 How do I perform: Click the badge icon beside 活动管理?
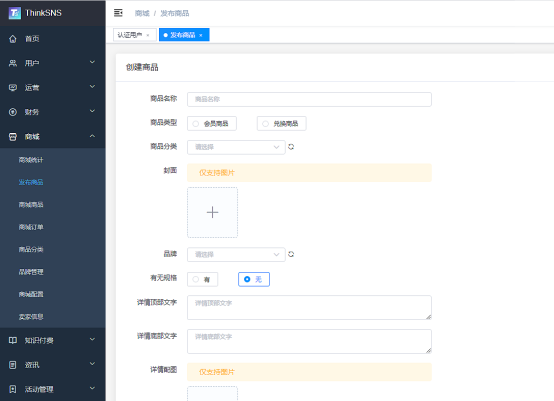coord(13,389)
